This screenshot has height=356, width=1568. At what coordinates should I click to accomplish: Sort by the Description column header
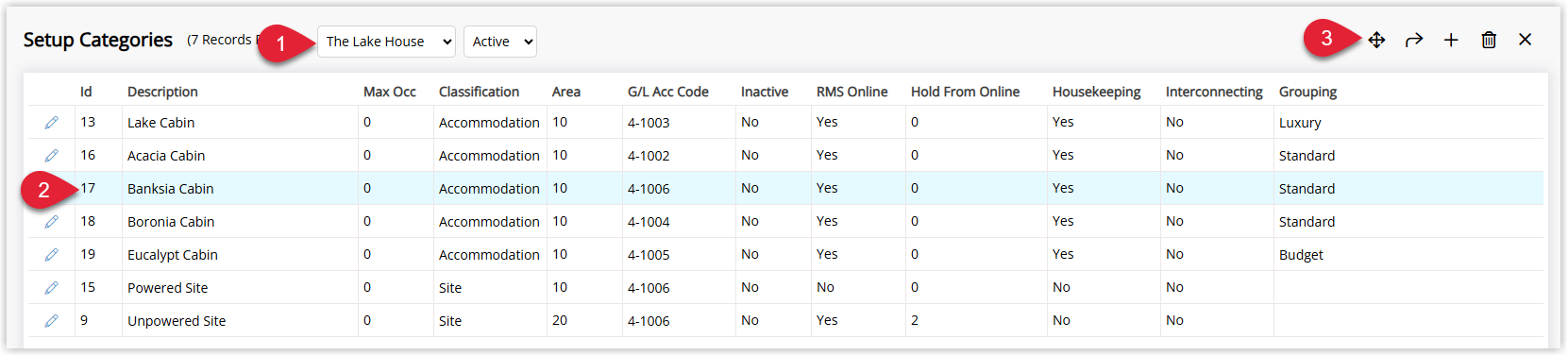pos(162,92)
